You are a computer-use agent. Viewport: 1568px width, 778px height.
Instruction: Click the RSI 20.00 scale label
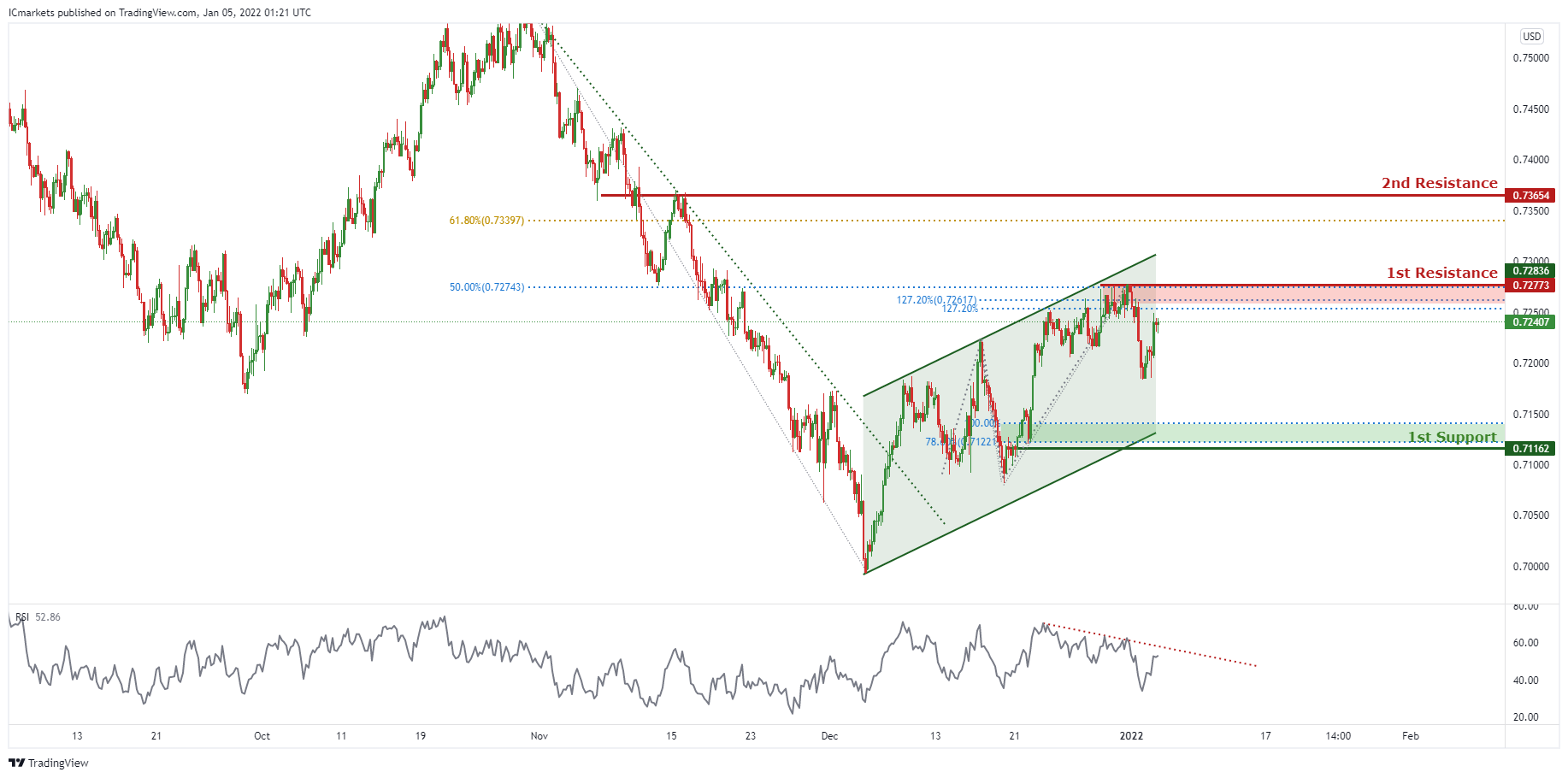(1525, 717)
